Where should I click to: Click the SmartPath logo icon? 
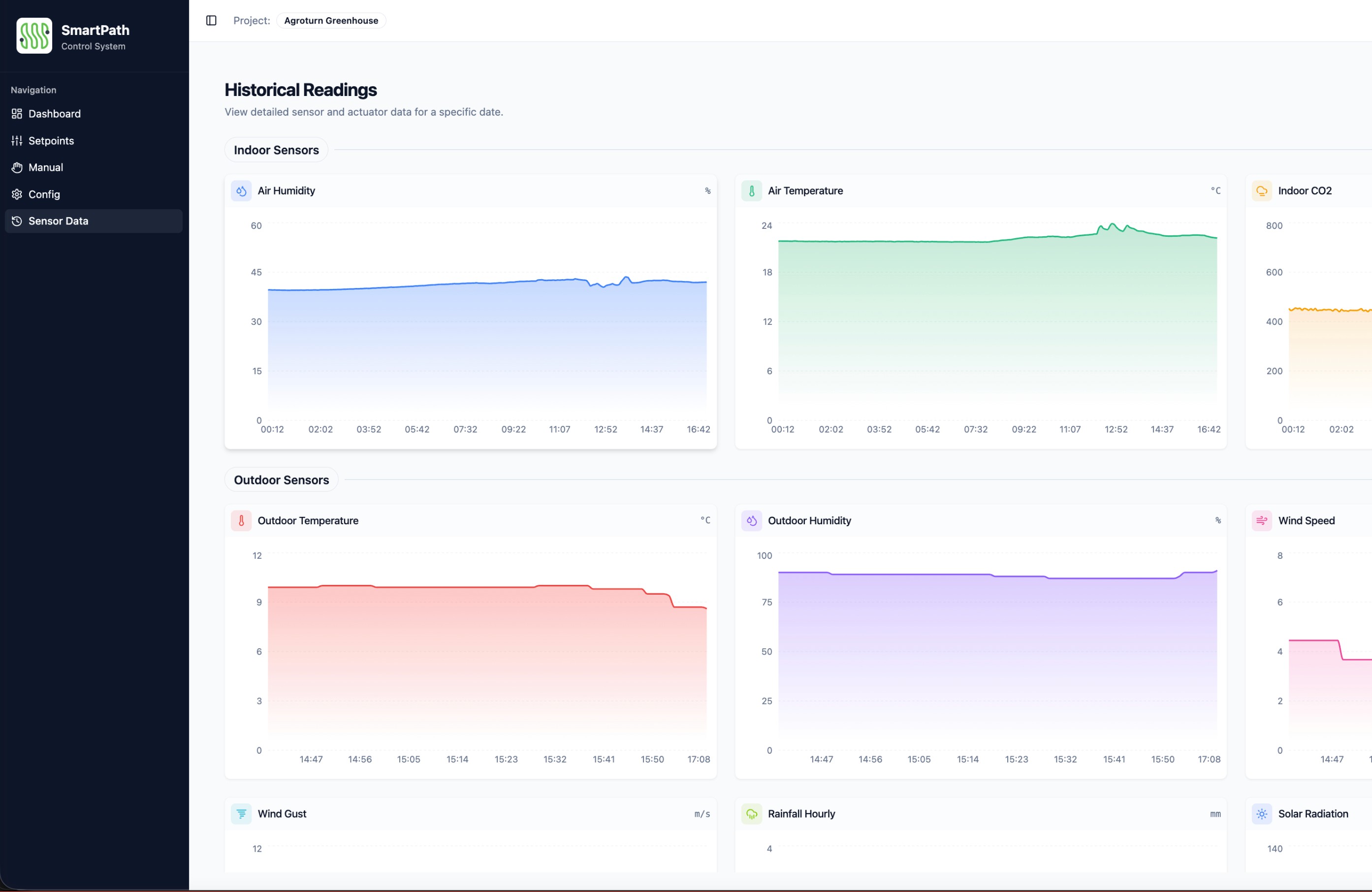pos(34,36)
